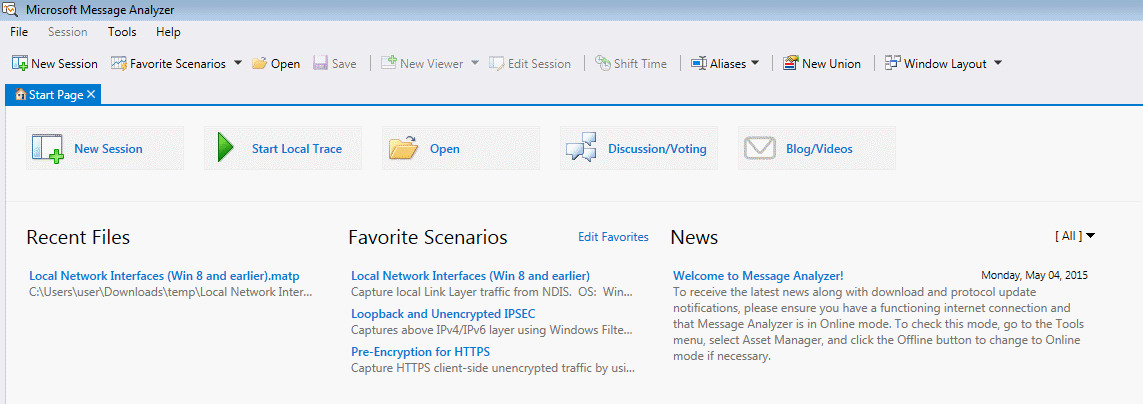The height and width of the screenshot is (404, 1143).
Task: Click the New Union toolbar icon
Action: click(x=790, y=63)
